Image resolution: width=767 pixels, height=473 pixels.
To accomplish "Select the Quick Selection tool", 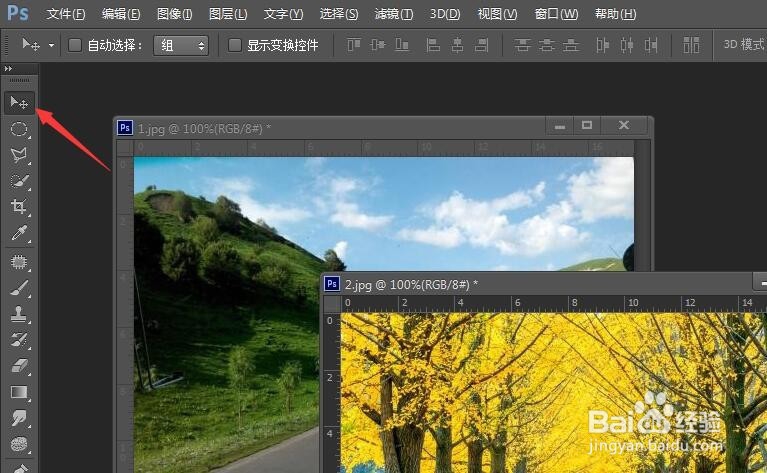I will pyautogui.click(x=19, y=181).
